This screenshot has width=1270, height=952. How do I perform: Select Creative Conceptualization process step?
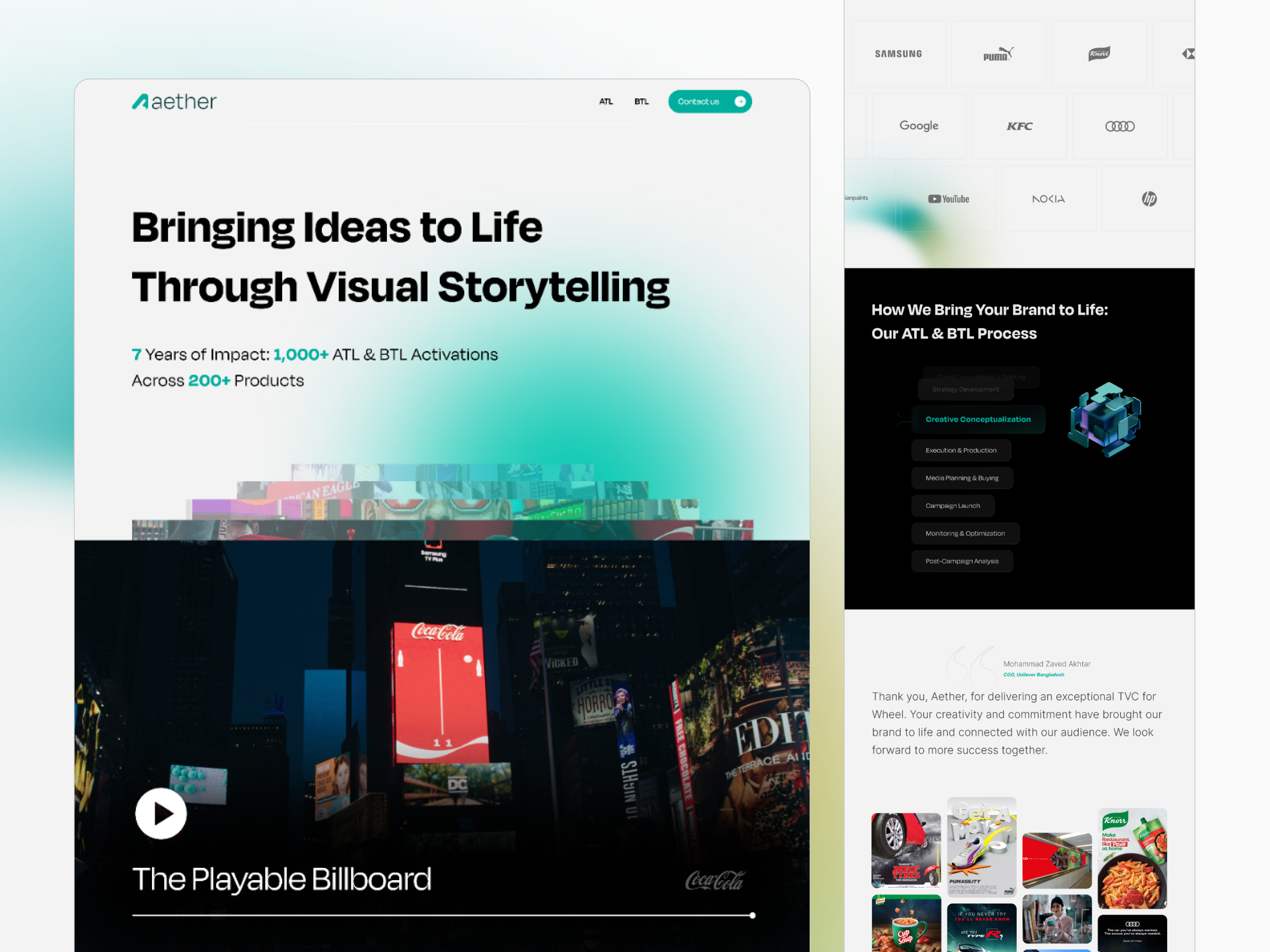coord(978,420)
